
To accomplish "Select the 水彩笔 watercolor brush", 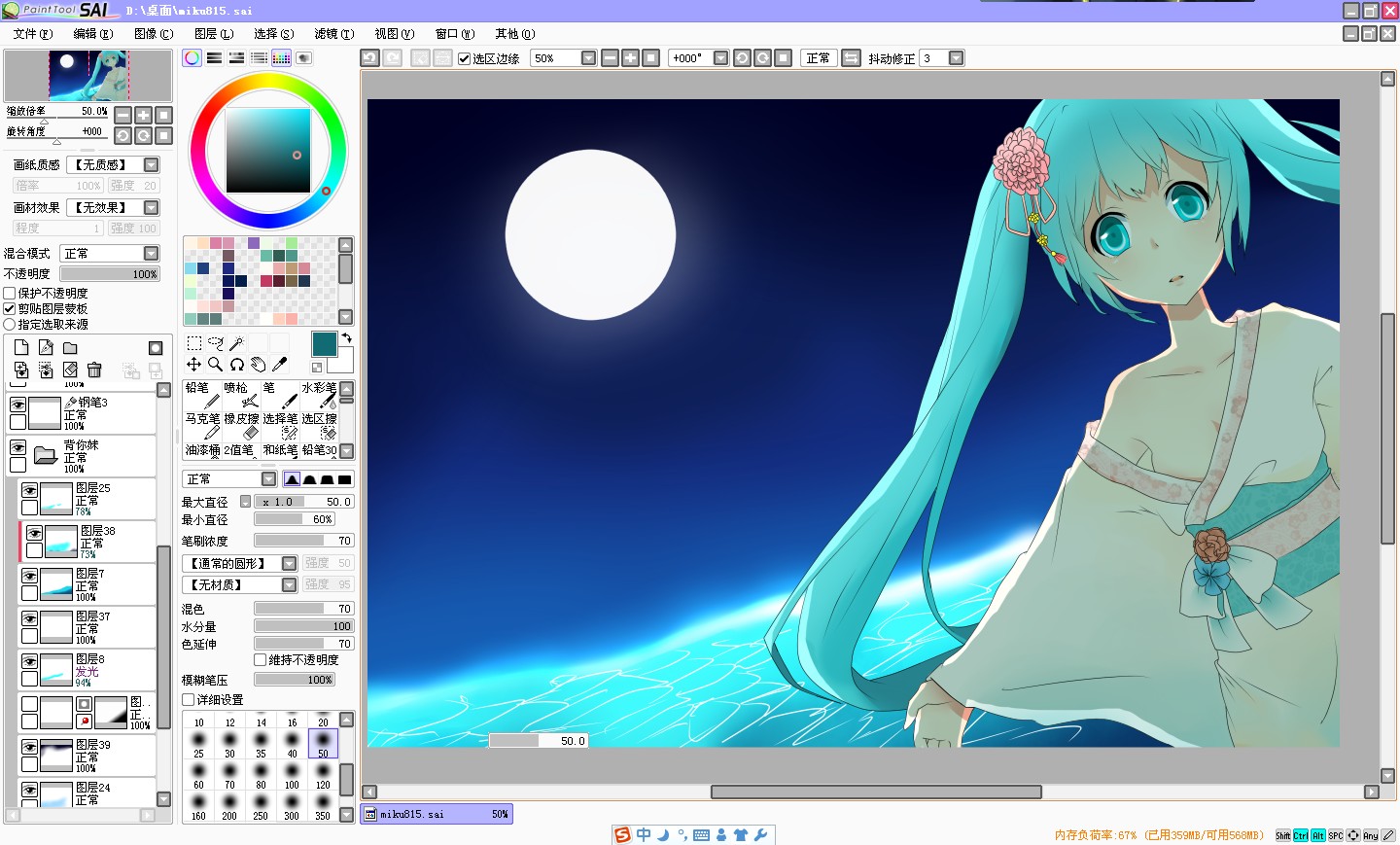I will [319, 395].
